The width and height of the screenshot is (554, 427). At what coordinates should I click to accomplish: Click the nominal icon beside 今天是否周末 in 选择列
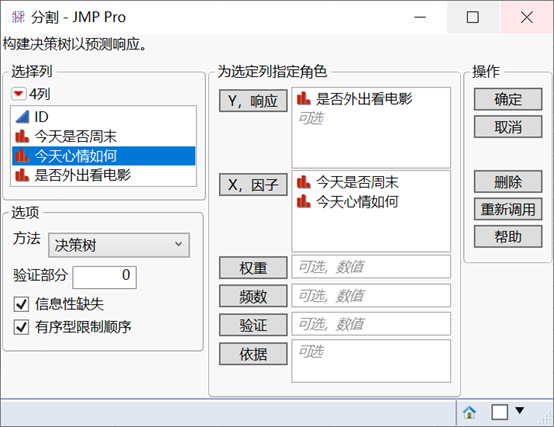pos(22,136)
